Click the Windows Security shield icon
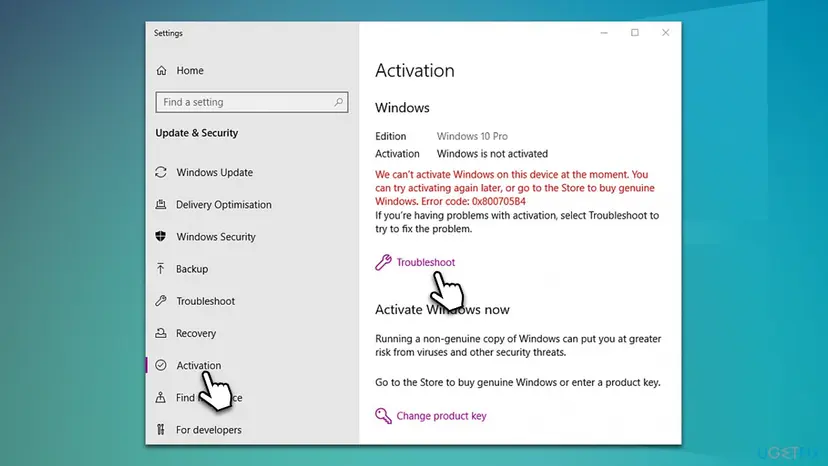 tap(161, 236)
